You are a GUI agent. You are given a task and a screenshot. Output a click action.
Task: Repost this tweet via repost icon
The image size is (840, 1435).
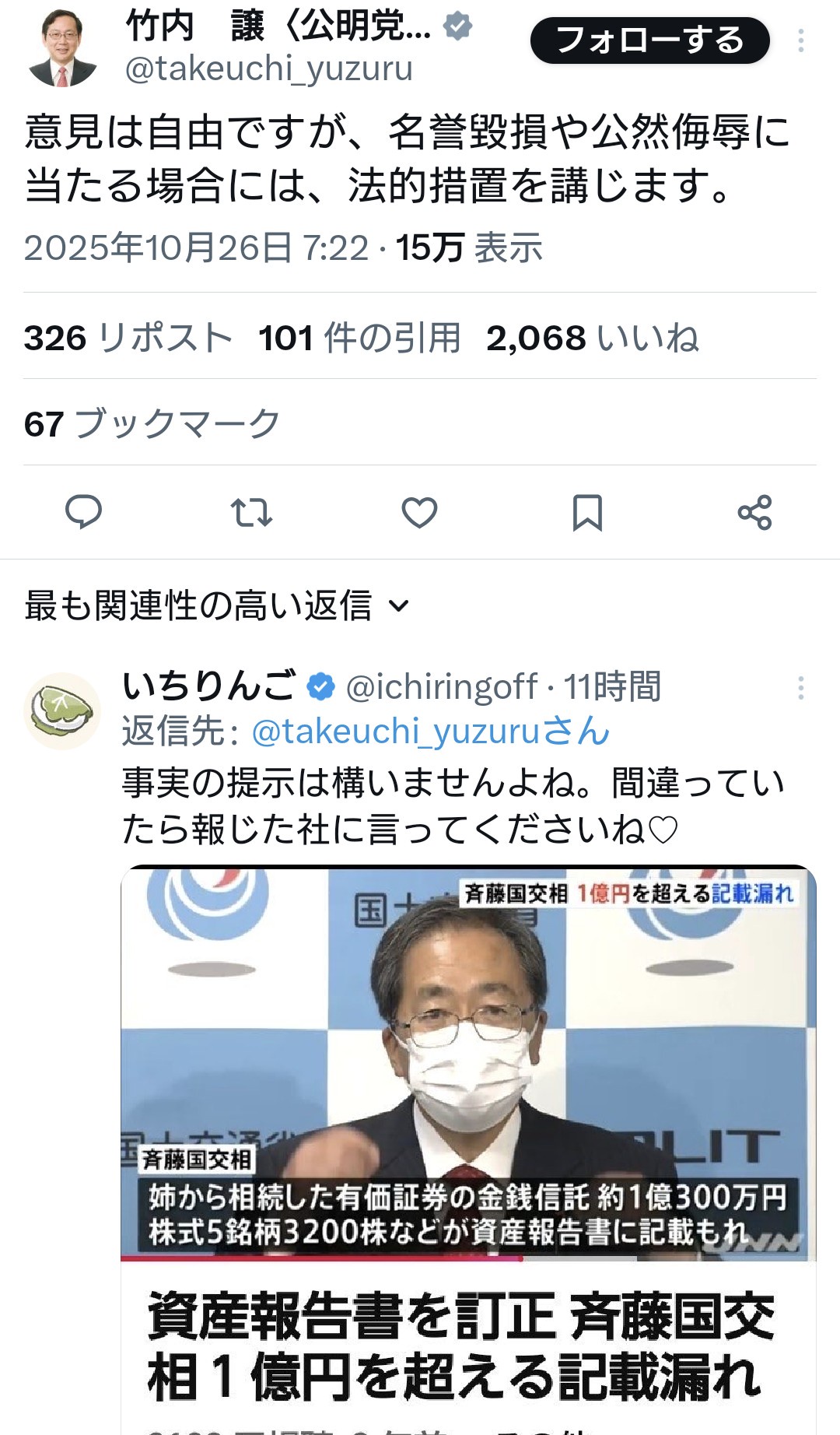[251, 513]
